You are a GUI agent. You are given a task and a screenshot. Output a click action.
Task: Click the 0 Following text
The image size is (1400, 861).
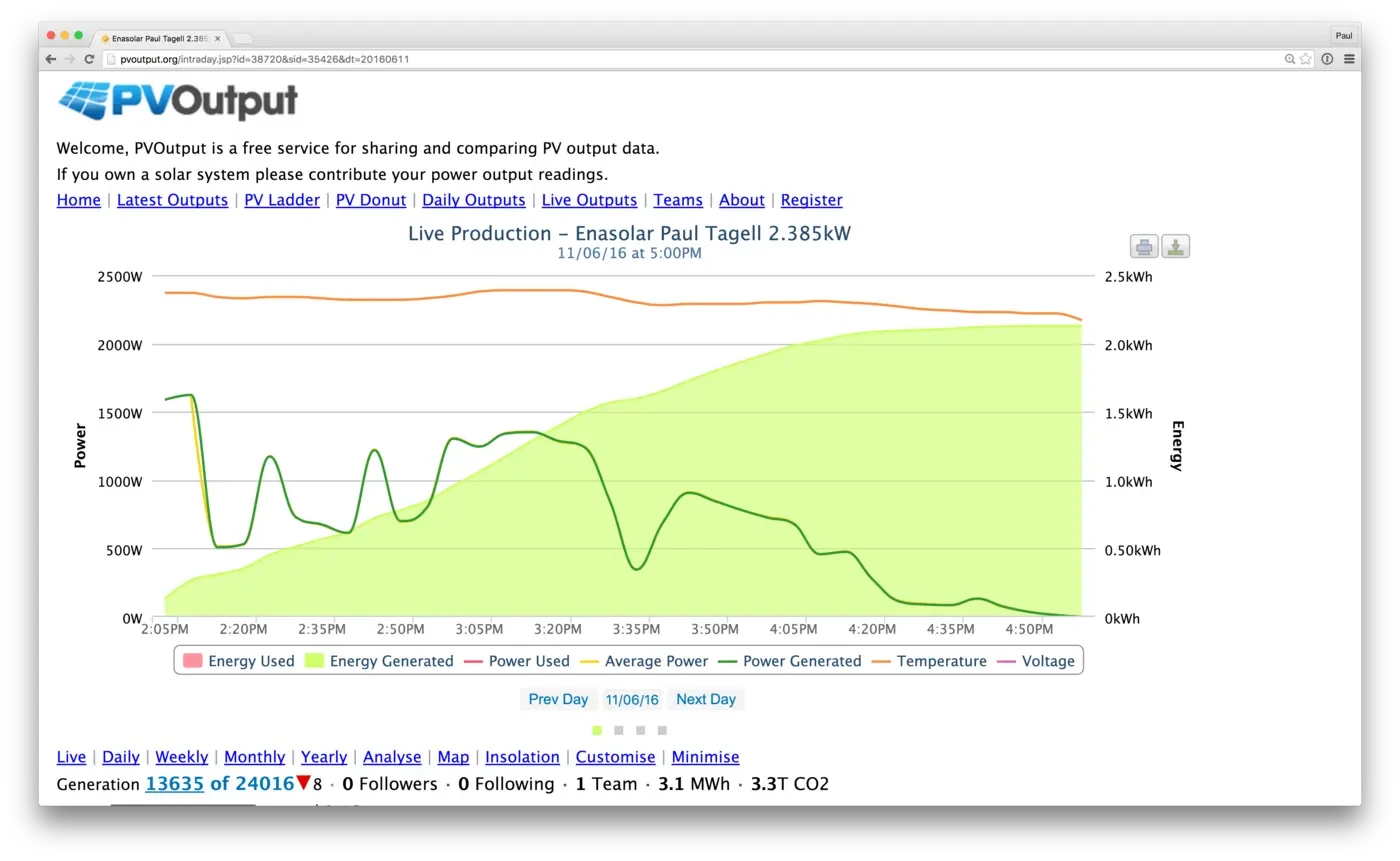tap(506, 784)
